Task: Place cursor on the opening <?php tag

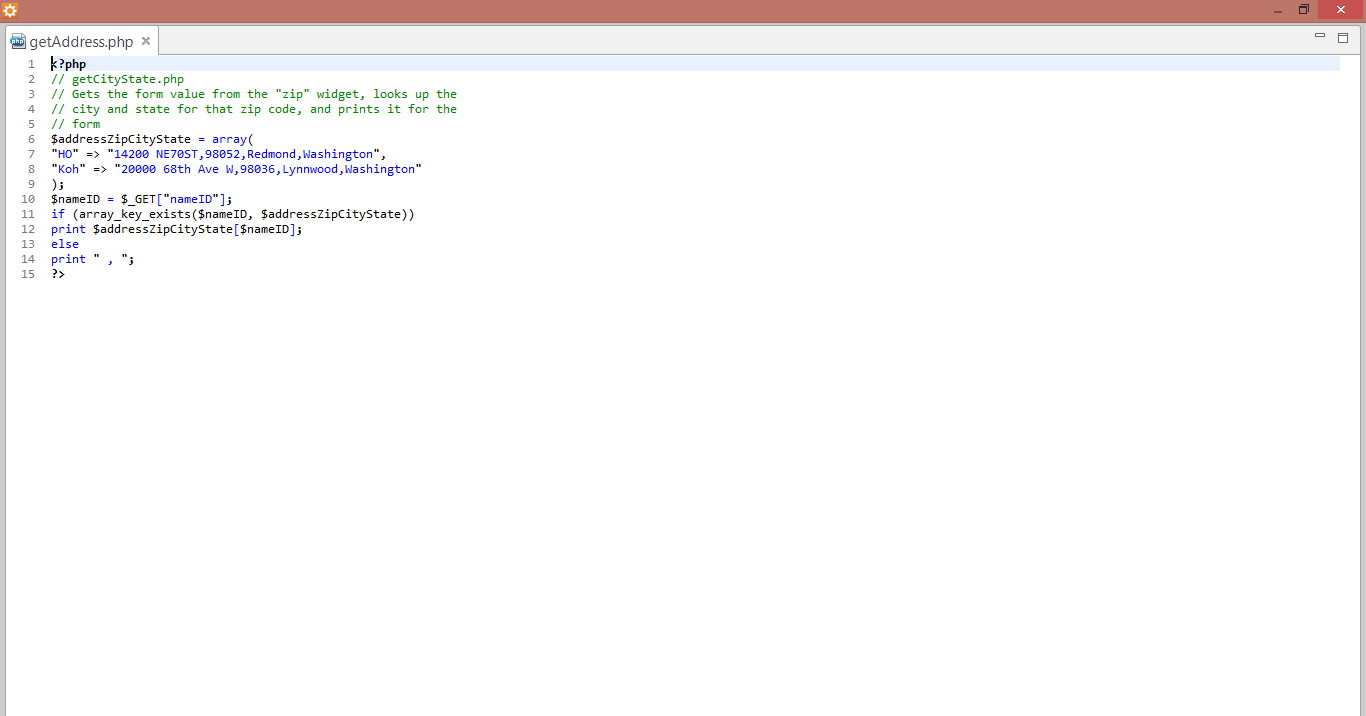Action: 69,64
